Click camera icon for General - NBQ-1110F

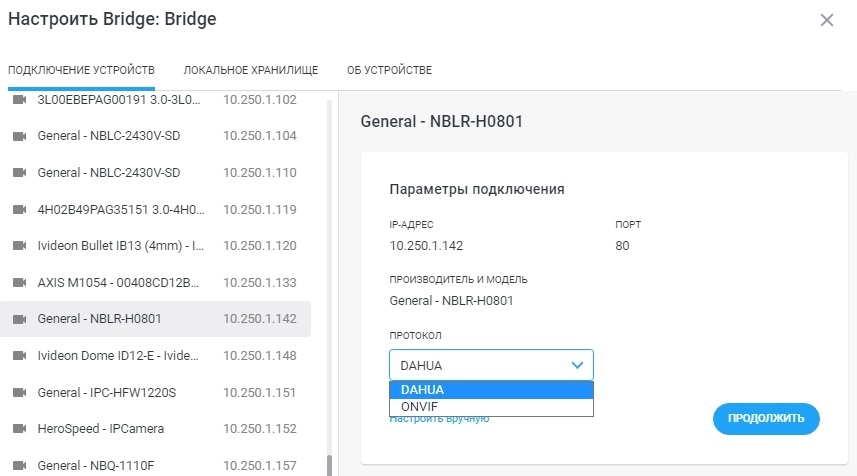point(20,466)
